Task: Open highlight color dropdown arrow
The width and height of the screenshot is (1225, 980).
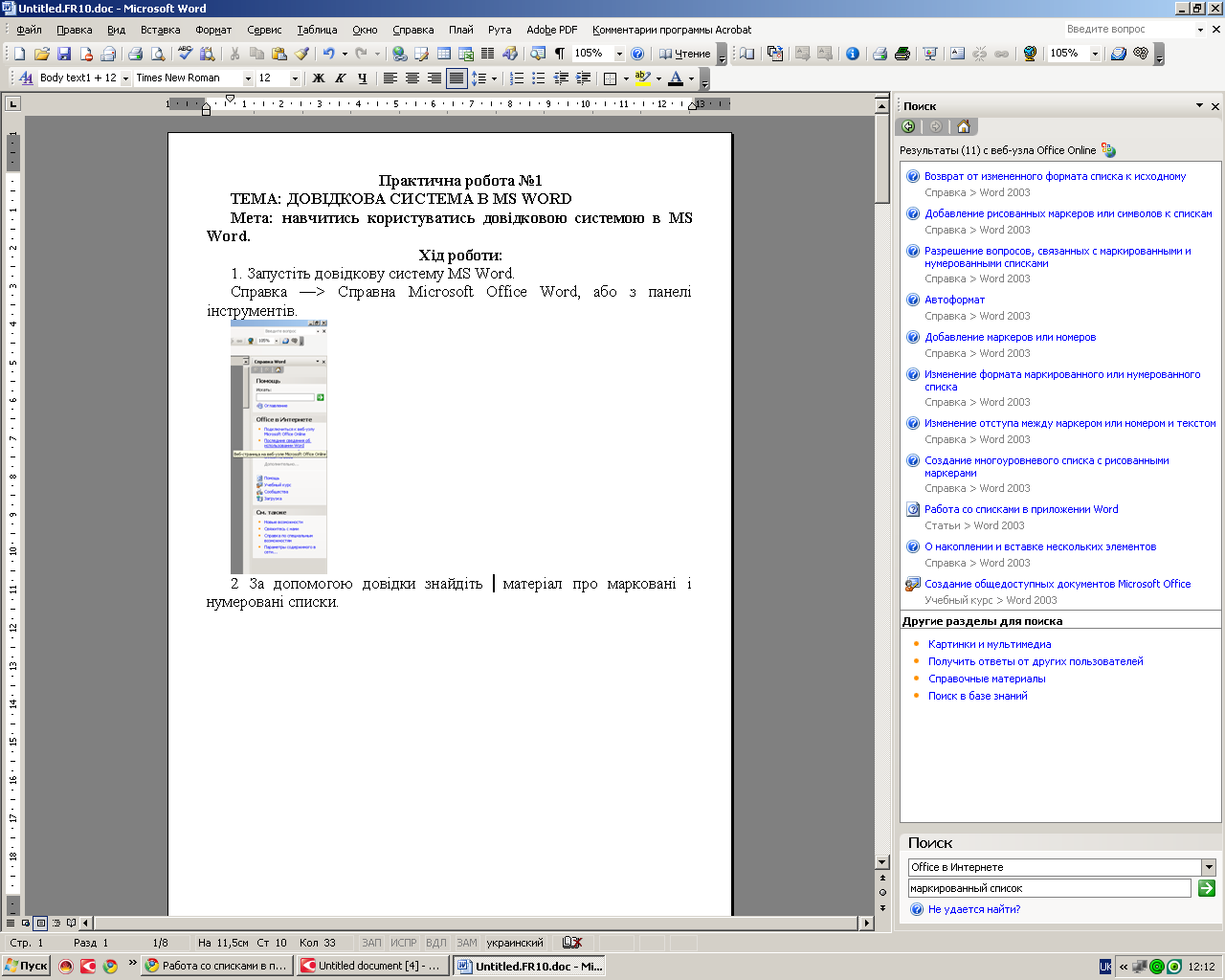Action: tap(658, 78)
